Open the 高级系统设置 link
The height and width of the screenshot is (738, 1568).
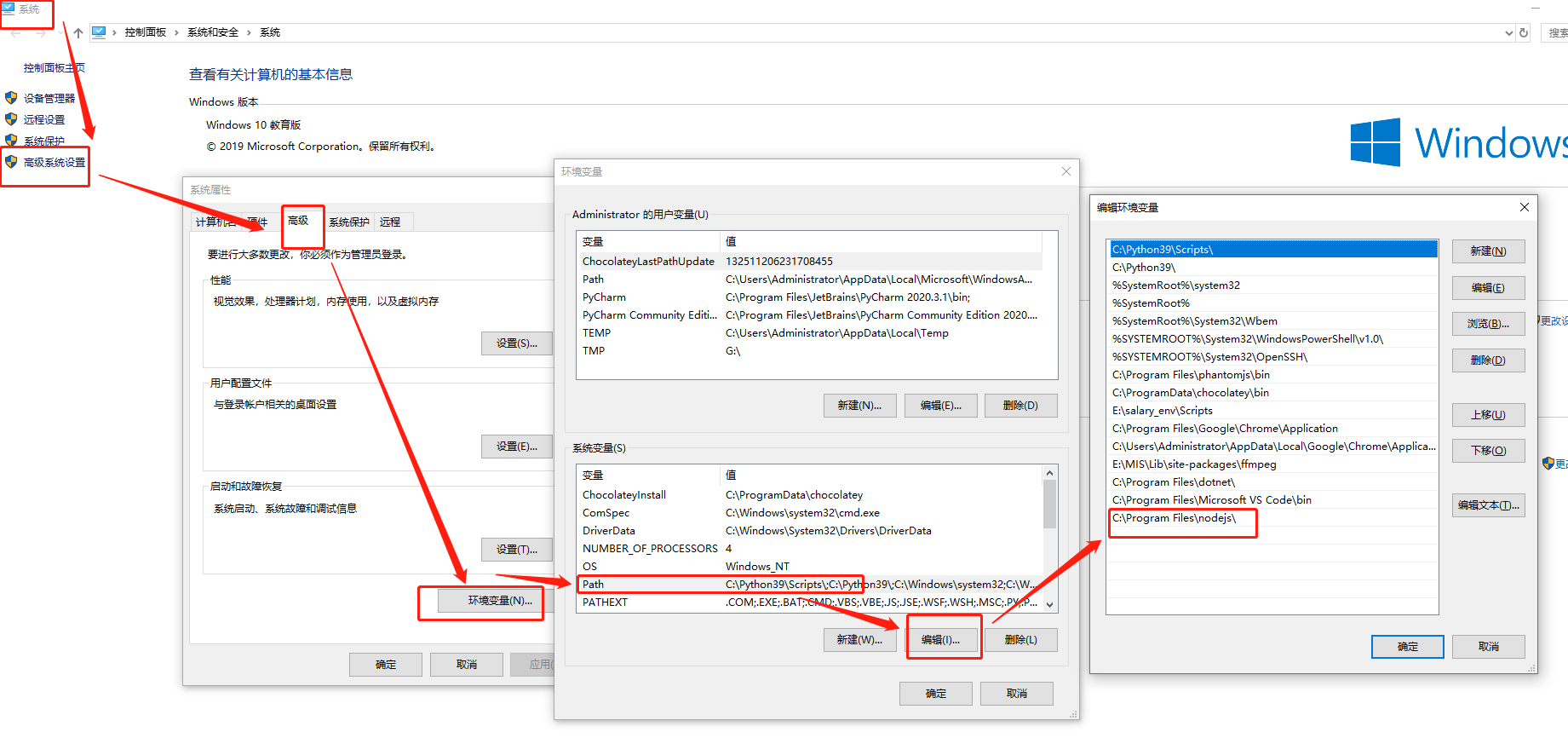pyautogui.click(x=55, y=163)
